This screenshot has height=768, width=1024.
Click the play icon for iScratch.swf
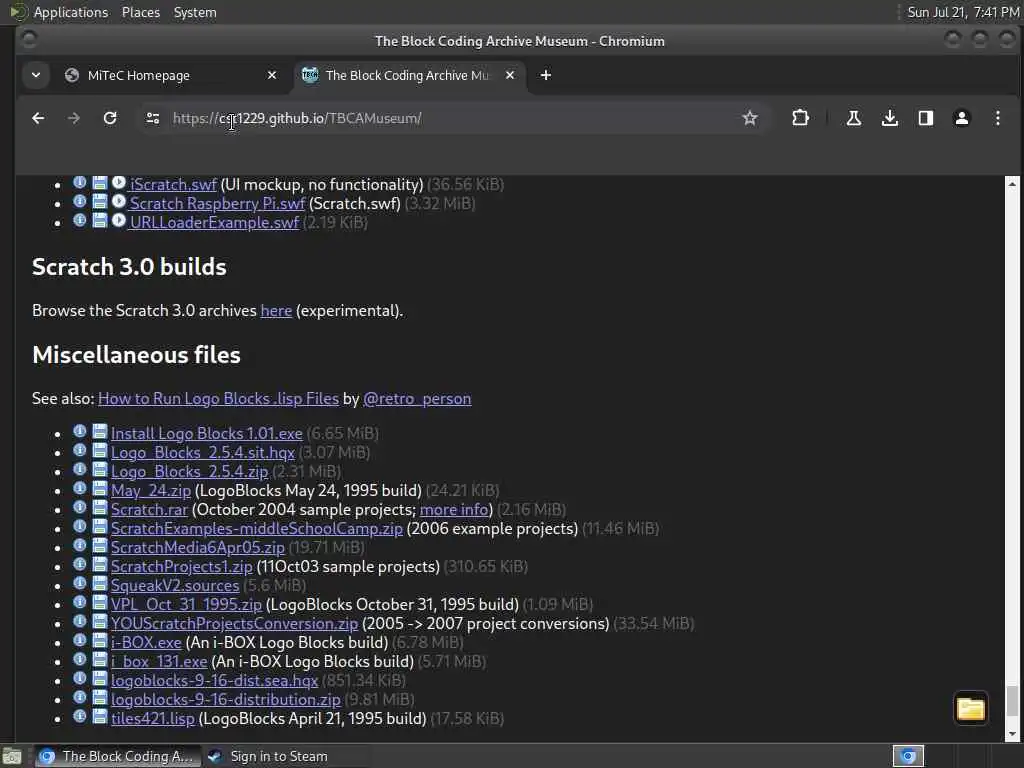click(x=118, y=183)
